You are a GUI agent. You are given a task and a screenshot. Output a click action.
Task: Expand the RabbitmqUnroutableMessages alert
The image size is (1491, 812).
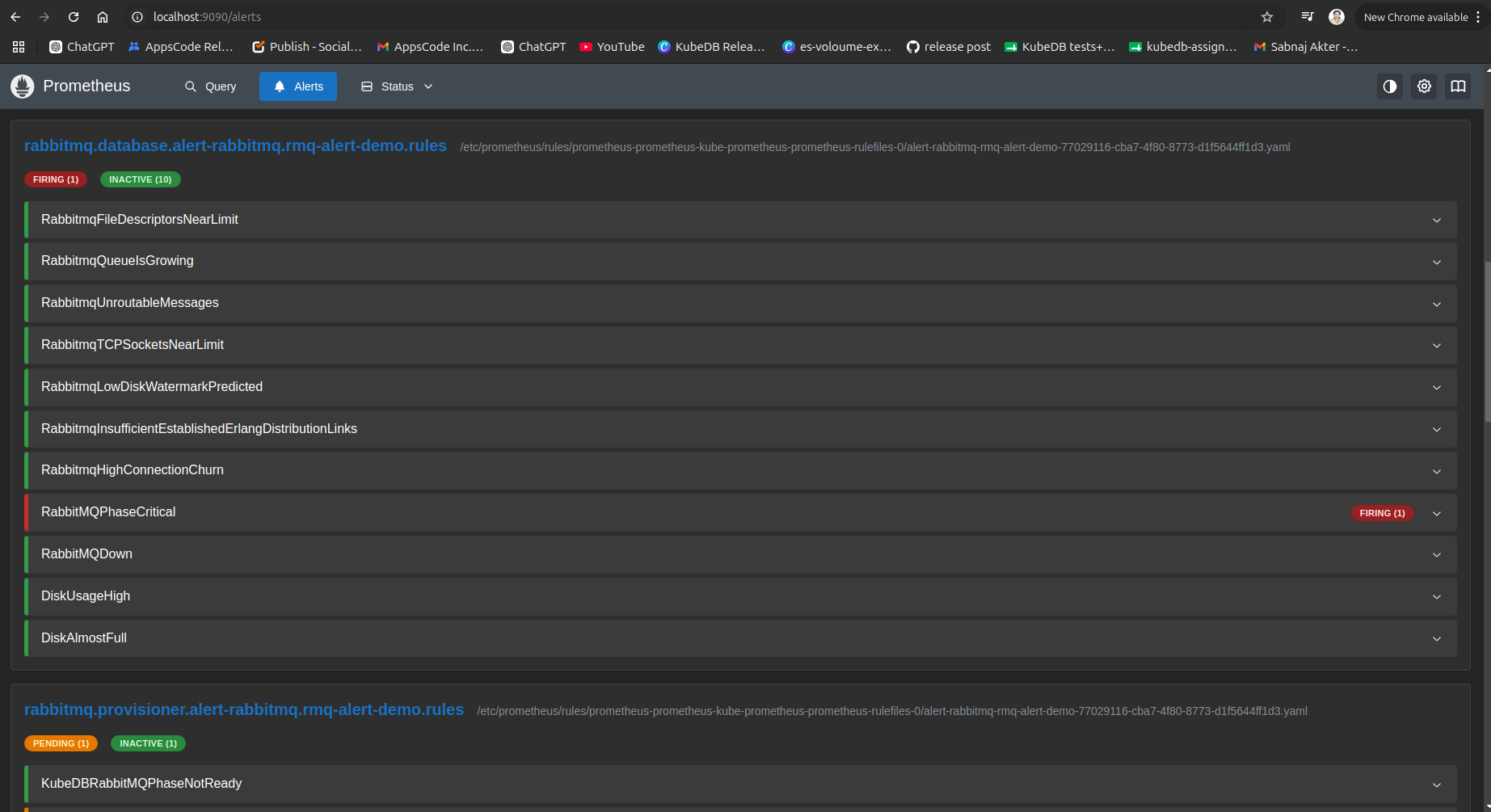click(740, 304)
